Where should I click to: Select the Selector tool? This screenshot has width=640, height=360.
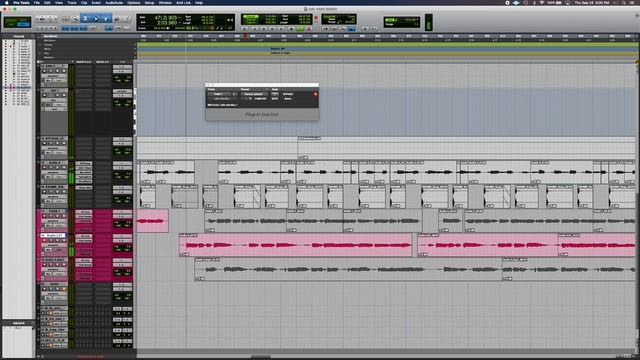[96, 19]
